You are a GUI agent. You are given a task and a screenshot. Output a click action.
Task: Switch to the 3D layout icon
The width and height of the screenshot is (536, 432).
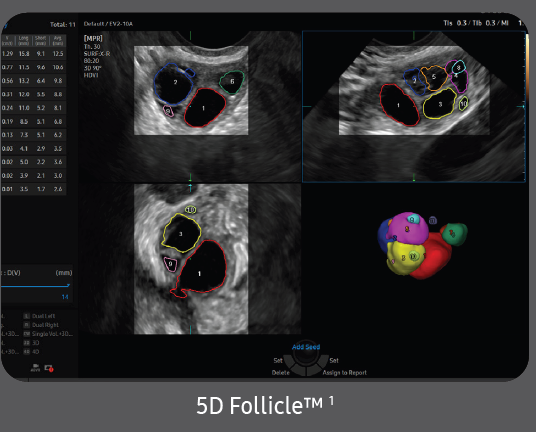point(26,342)
